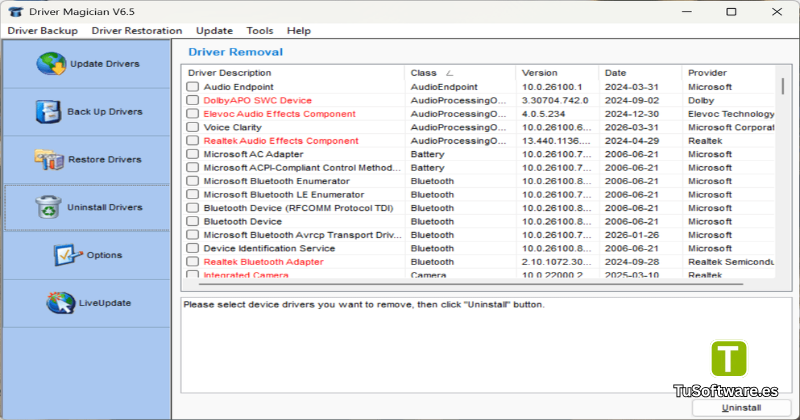This screenshot has height=420, width=800.
Task: Click version 4.0.5.234 cell
Action: click(543, 114)
